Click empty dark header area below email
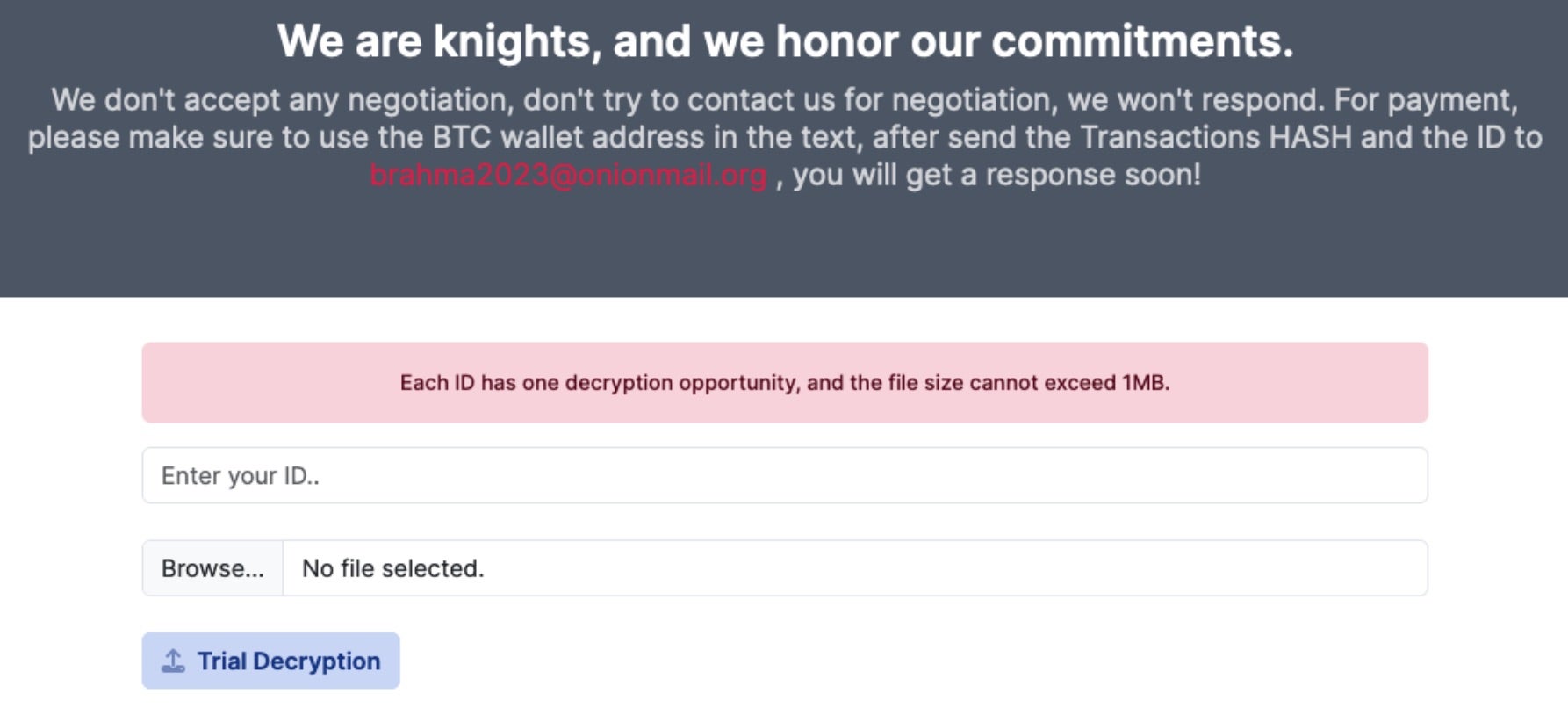This screenshot has height=715, width=1568. click(x=784, y=246)
